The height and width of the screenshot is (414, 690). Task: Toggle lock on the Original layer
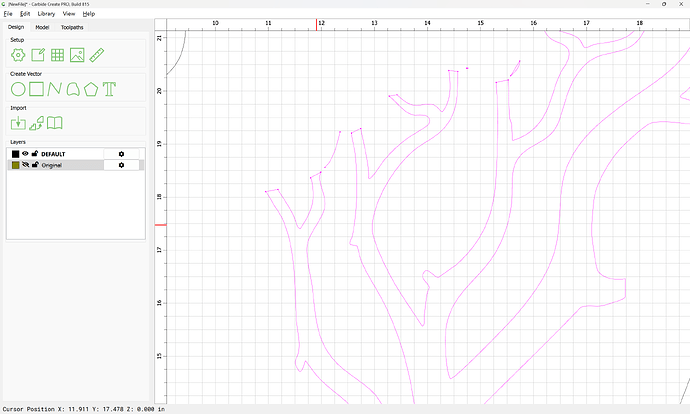tap(35, 165)
